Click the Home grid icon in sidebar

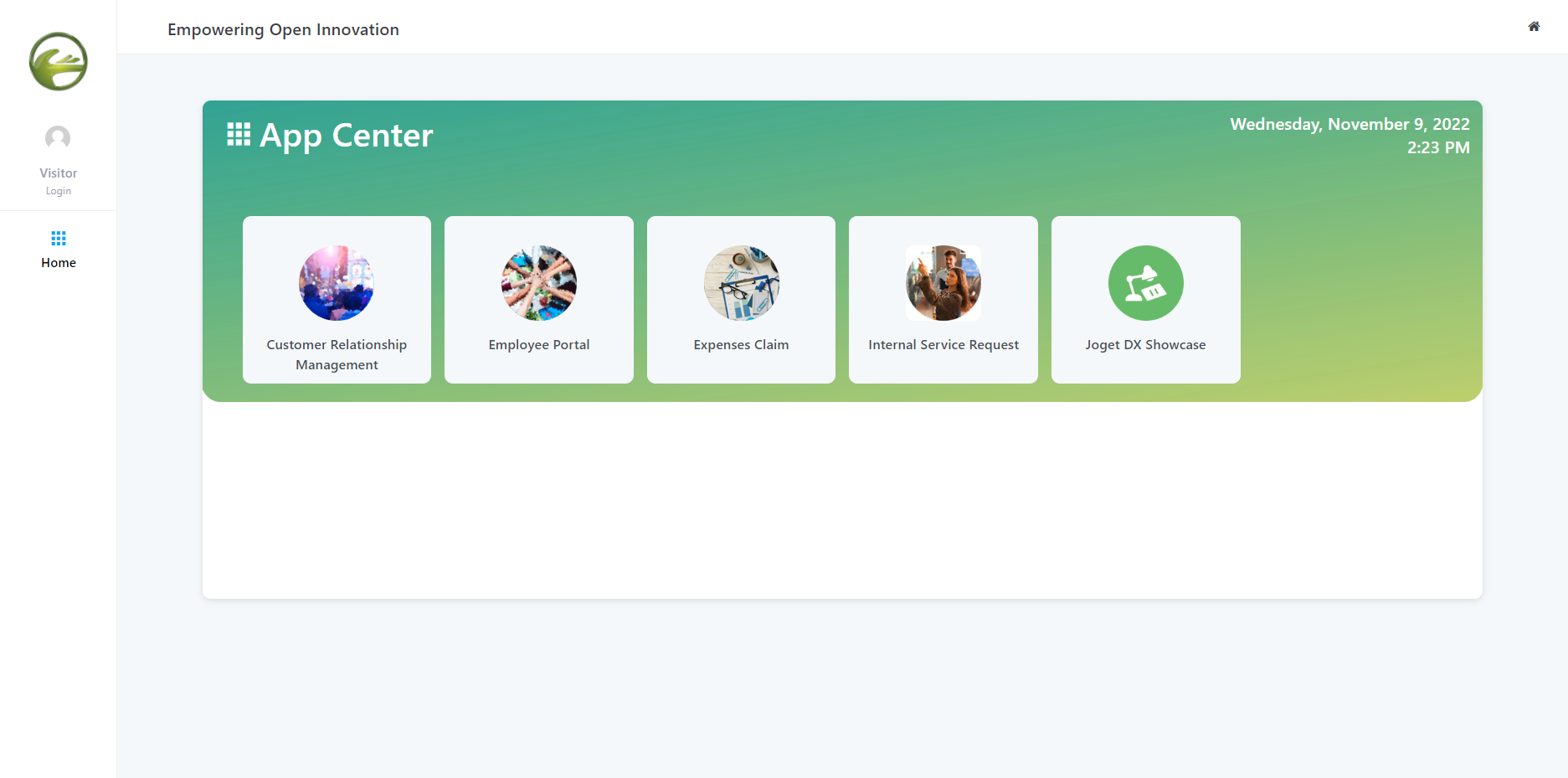[x=59, y=239]
